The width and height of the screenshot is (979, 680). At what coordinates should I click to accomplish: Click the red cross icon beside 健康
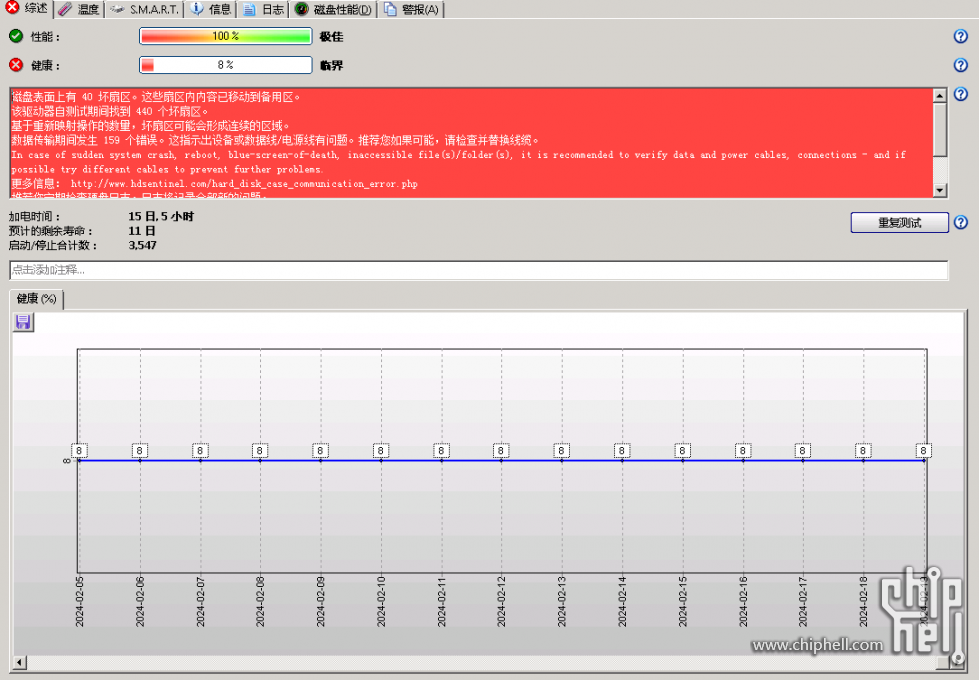point(16,65)
